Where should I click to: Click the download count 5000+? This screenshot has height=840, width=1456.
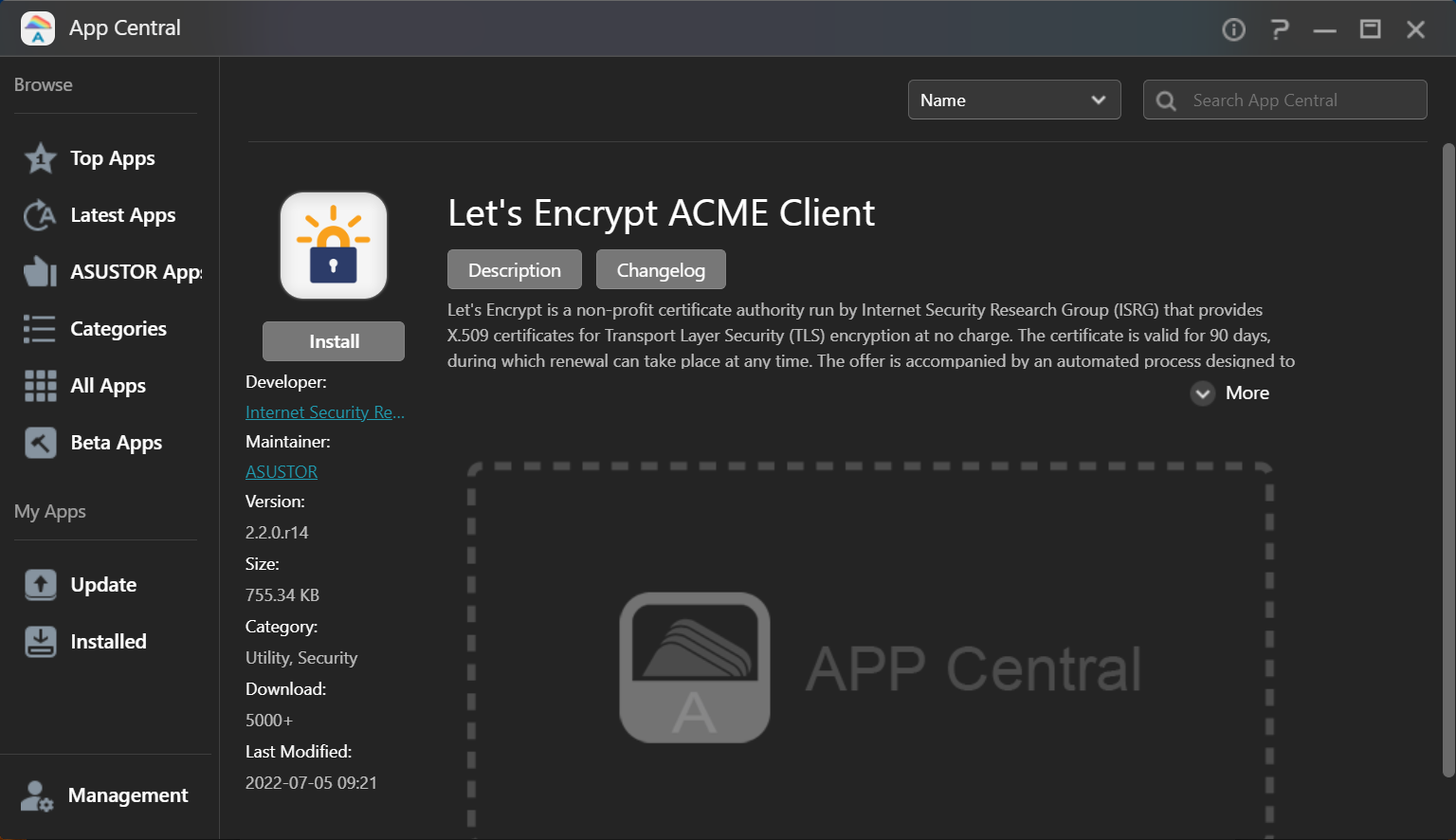(269, 721)
